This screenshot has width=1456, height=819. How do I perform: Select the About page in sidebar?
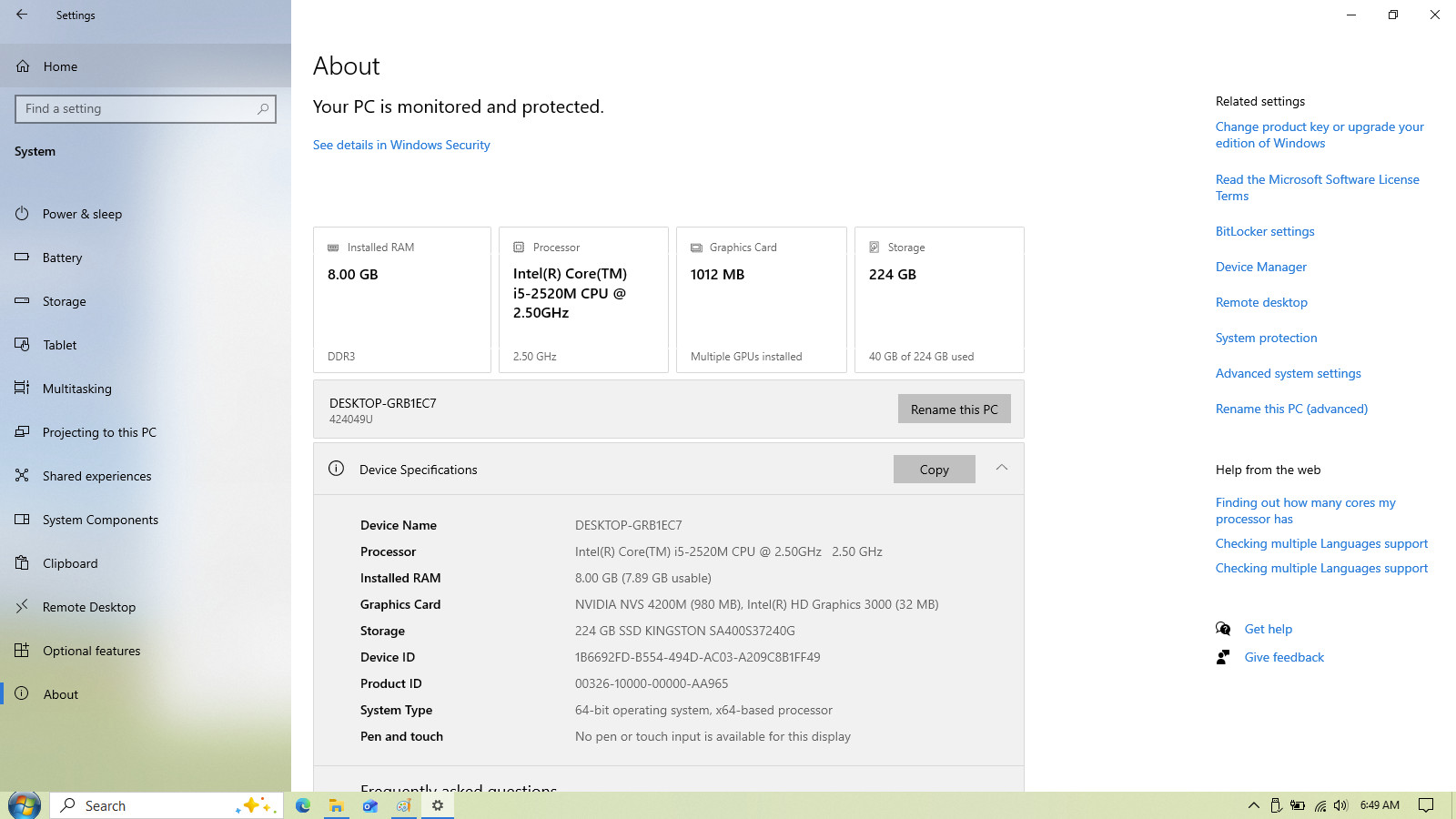point(146,694)
